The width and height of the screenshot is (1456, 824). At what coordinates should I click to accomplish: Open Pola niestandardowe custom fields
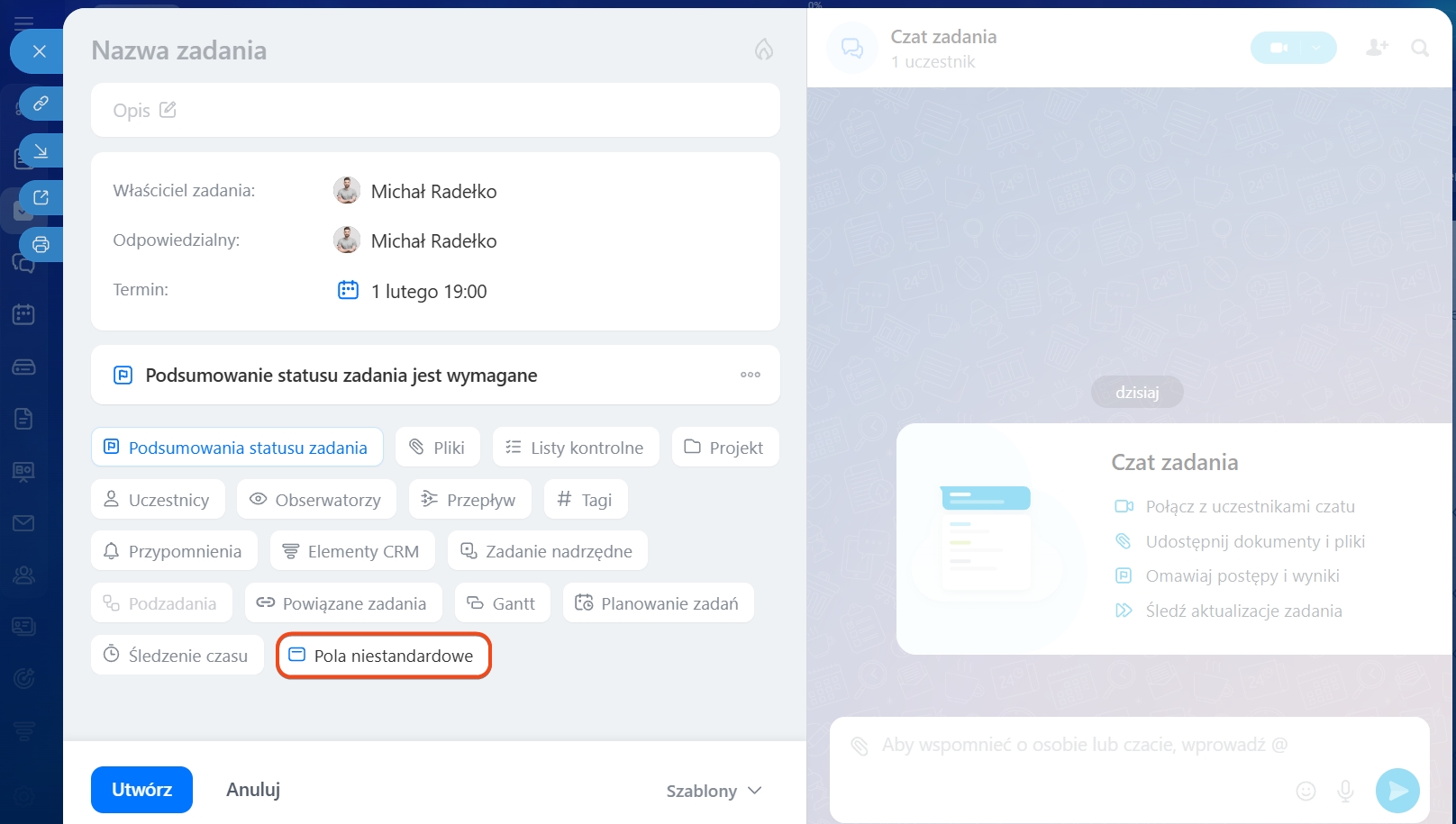tap(383, 656)
